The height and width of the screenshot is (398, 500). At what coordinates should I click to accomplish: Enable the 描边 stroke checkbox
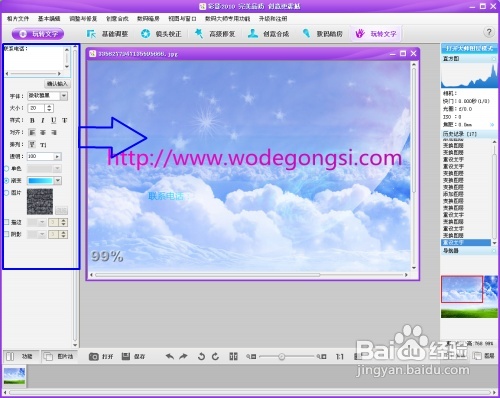7,222
